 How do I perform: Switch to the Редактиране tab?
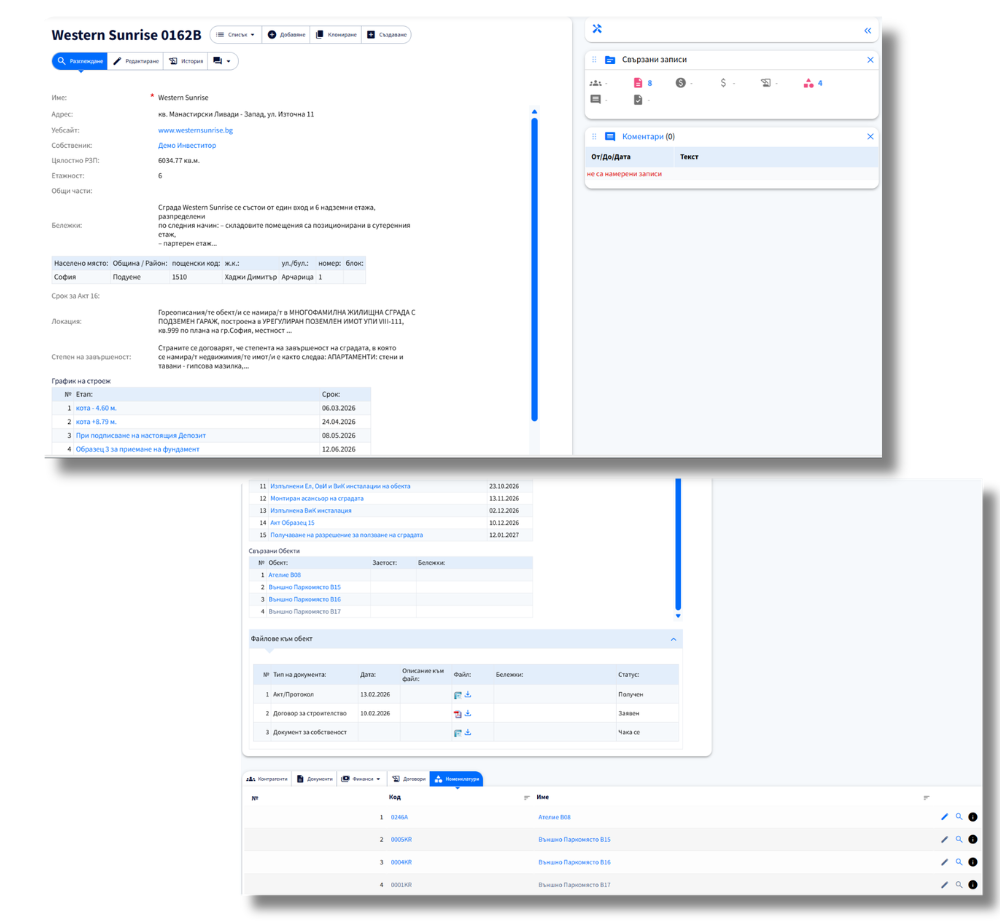click(135, 61)
